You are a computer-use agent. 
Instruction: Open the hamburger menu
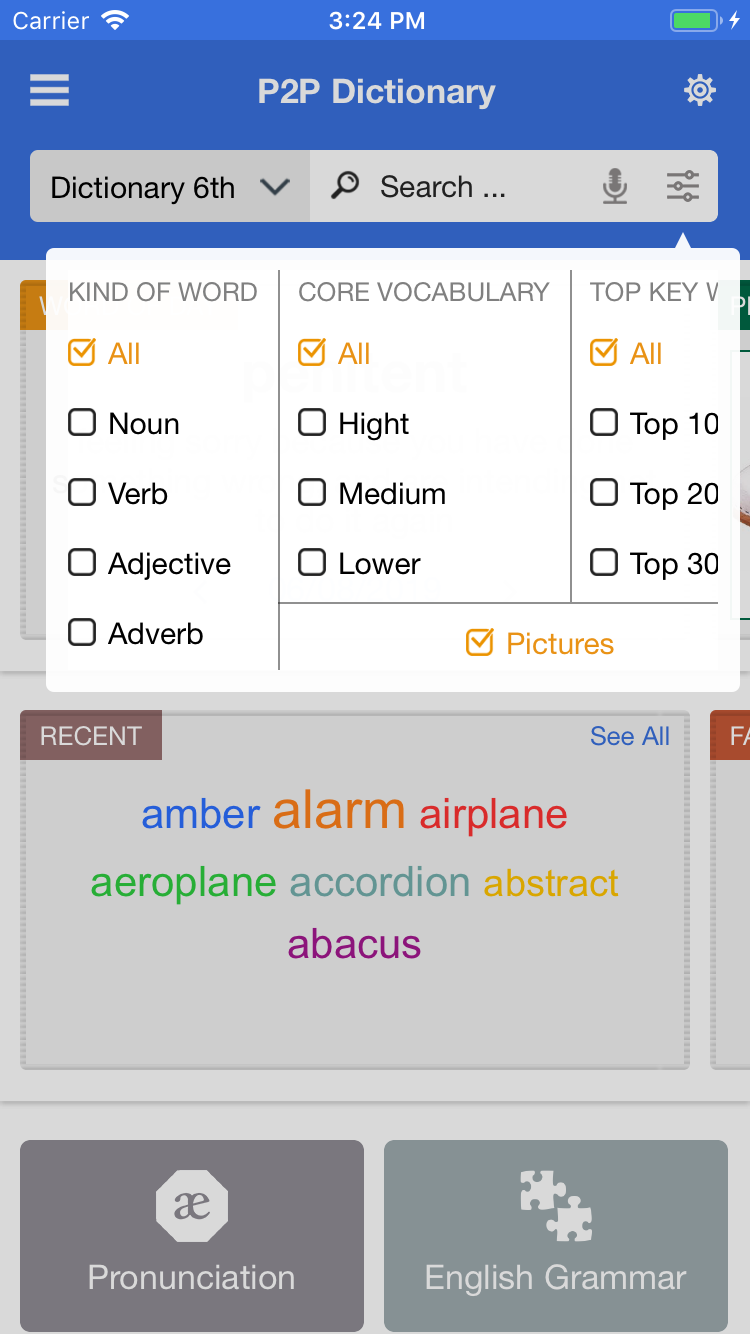pyautogui.click(x=49, y=91)
